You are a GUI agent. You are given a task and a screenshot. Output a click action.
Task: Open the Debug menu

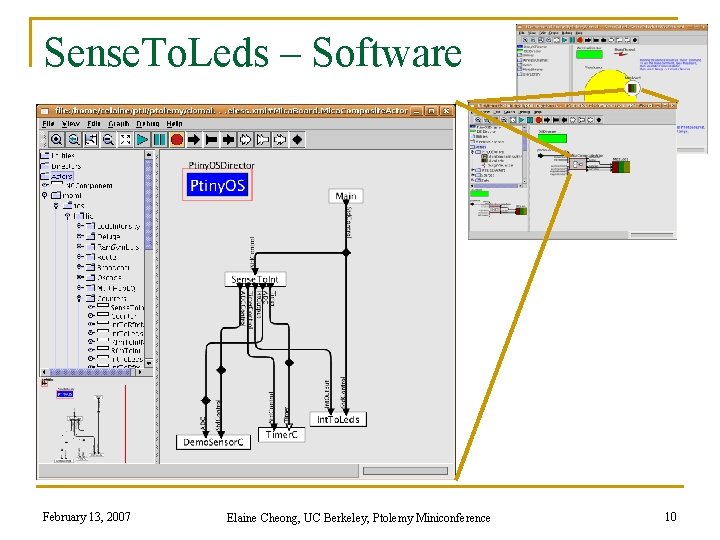coord(148,124)
